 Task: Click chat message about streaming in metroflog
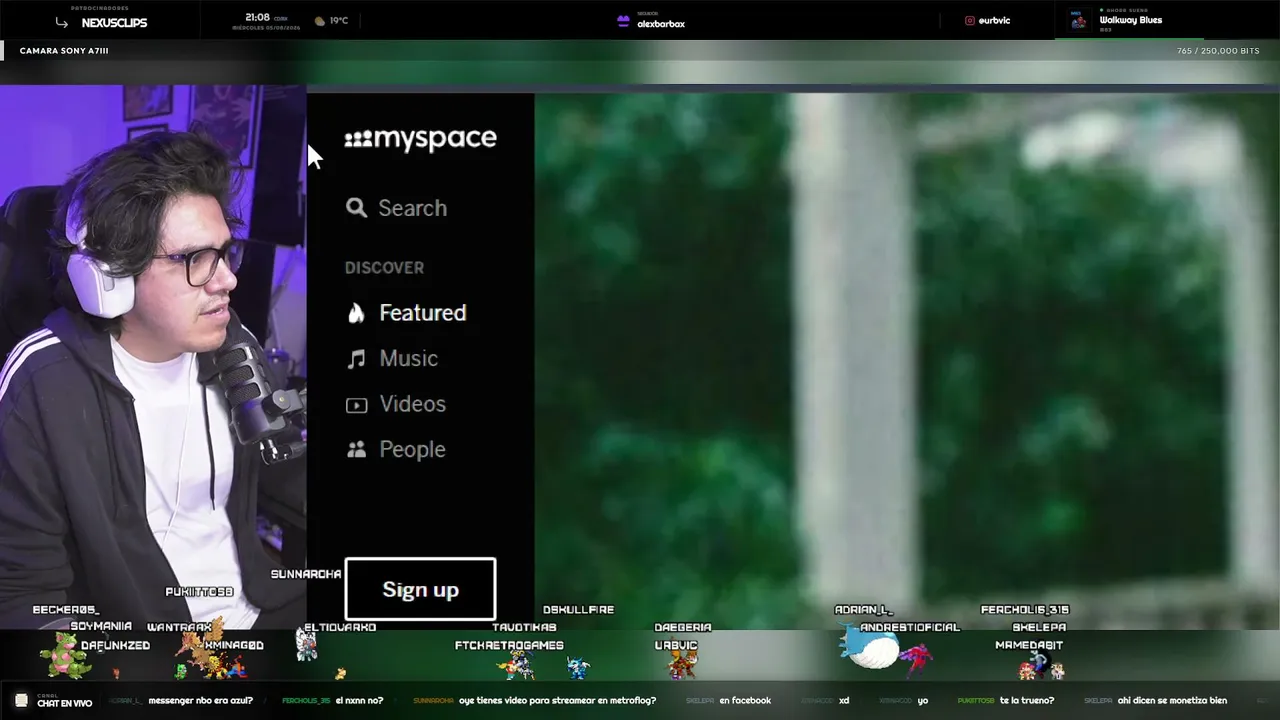pos(557,701)
